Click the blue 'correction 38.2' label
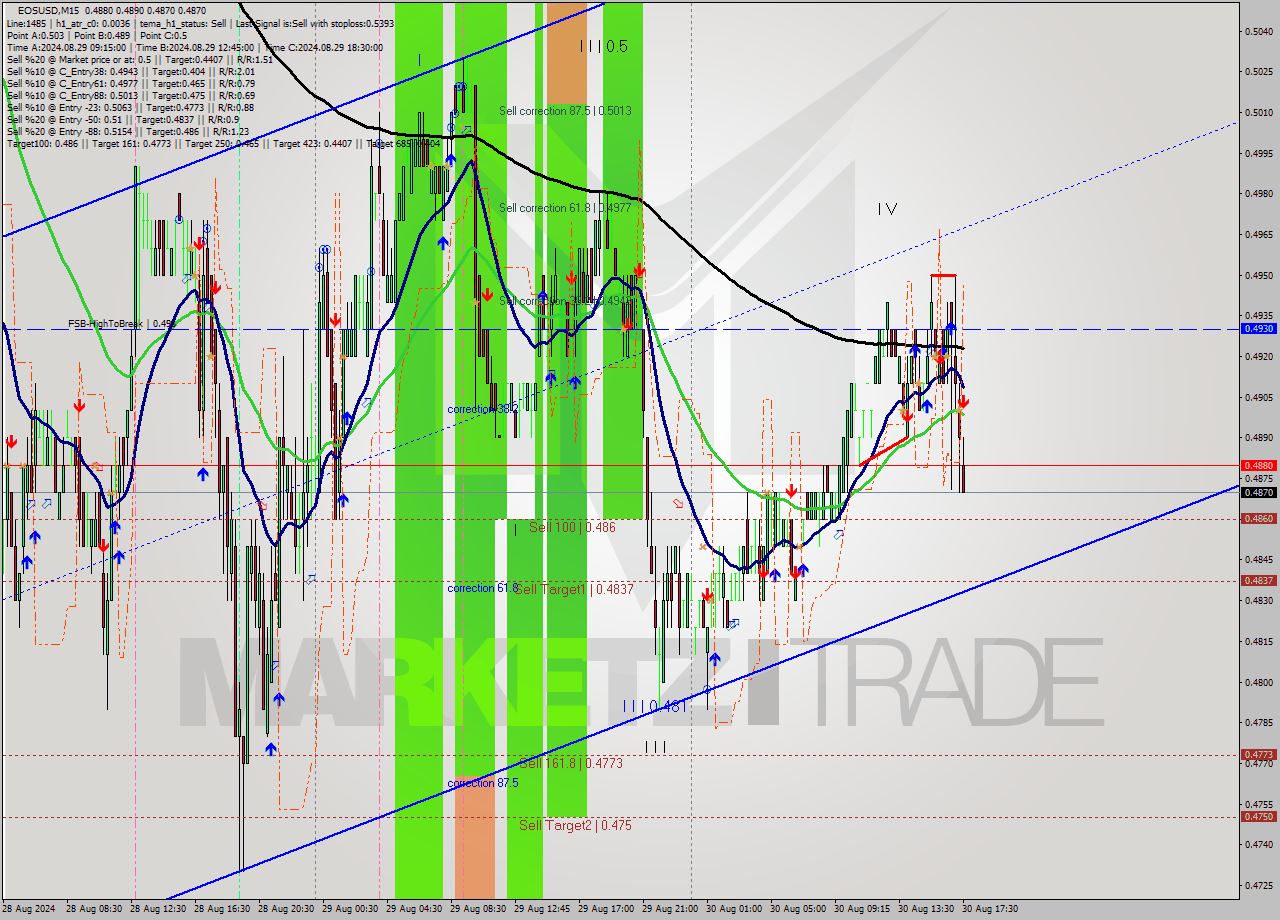The image size is (1280, 920). pyautogui.click(x=483, y=409)
